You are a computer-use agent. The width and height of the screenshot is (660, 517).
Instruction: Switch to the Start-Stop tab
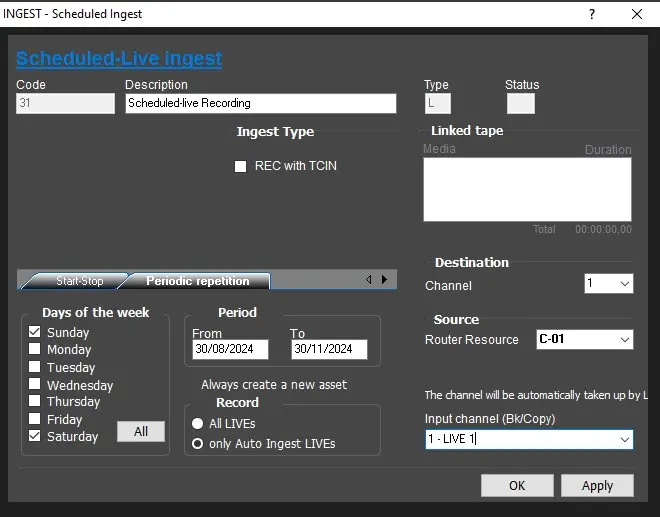tap(78, 281)
